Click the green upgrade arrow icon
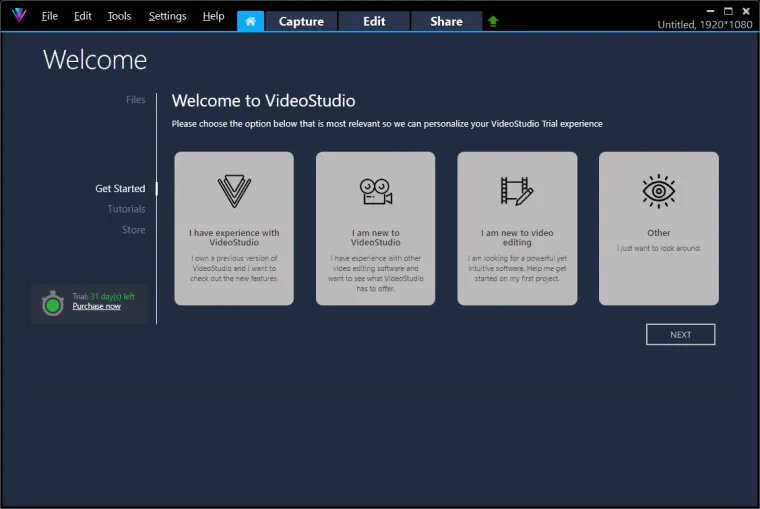 [493, 21]
